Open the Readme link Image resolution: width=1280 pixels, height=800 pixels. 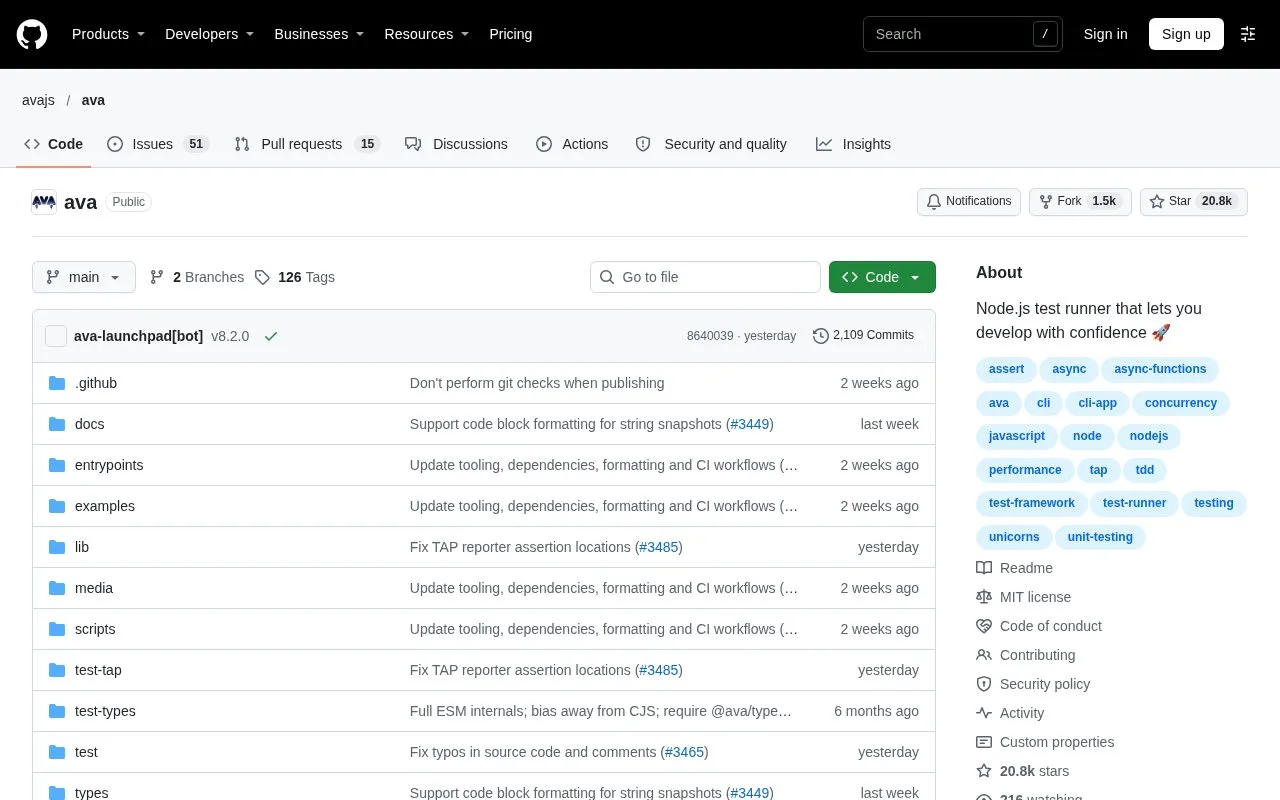click(1014, 568)
